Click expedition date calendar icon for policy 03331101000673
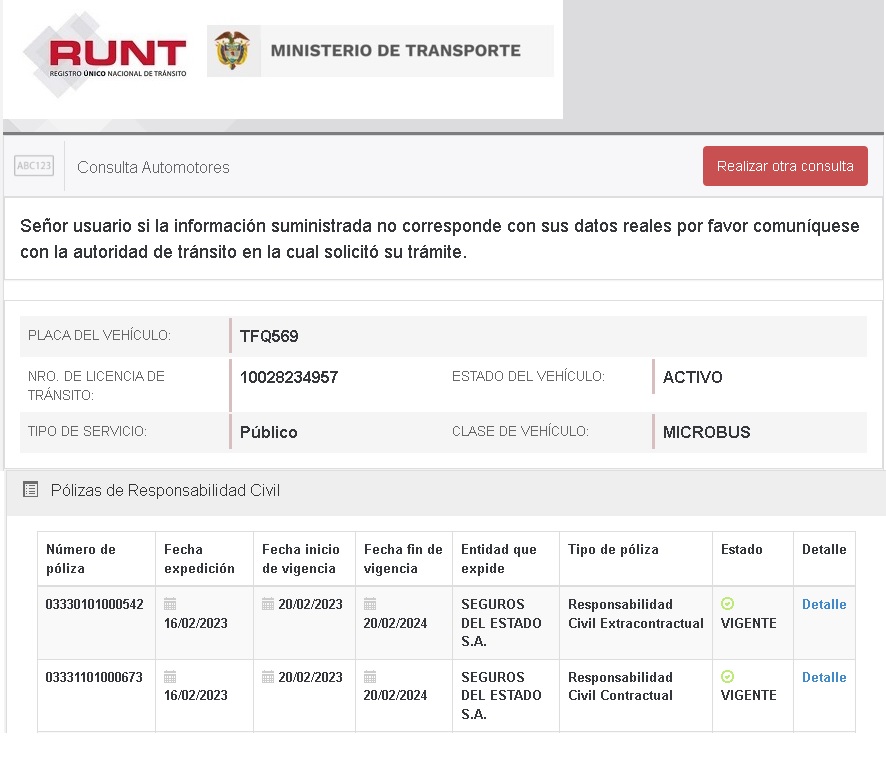 [x=170, y=677]
